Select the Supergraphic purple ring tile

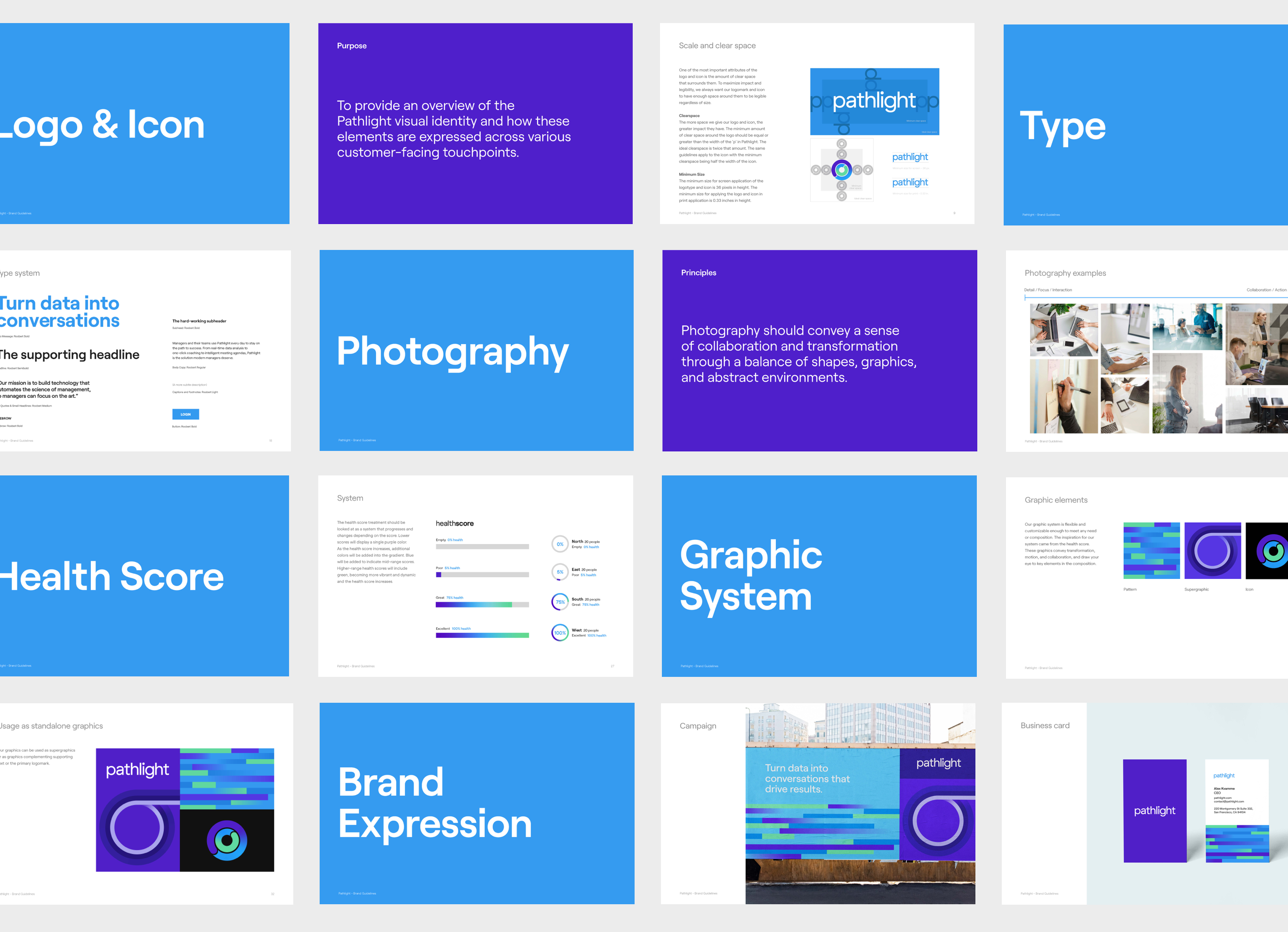click(1213, 550)
